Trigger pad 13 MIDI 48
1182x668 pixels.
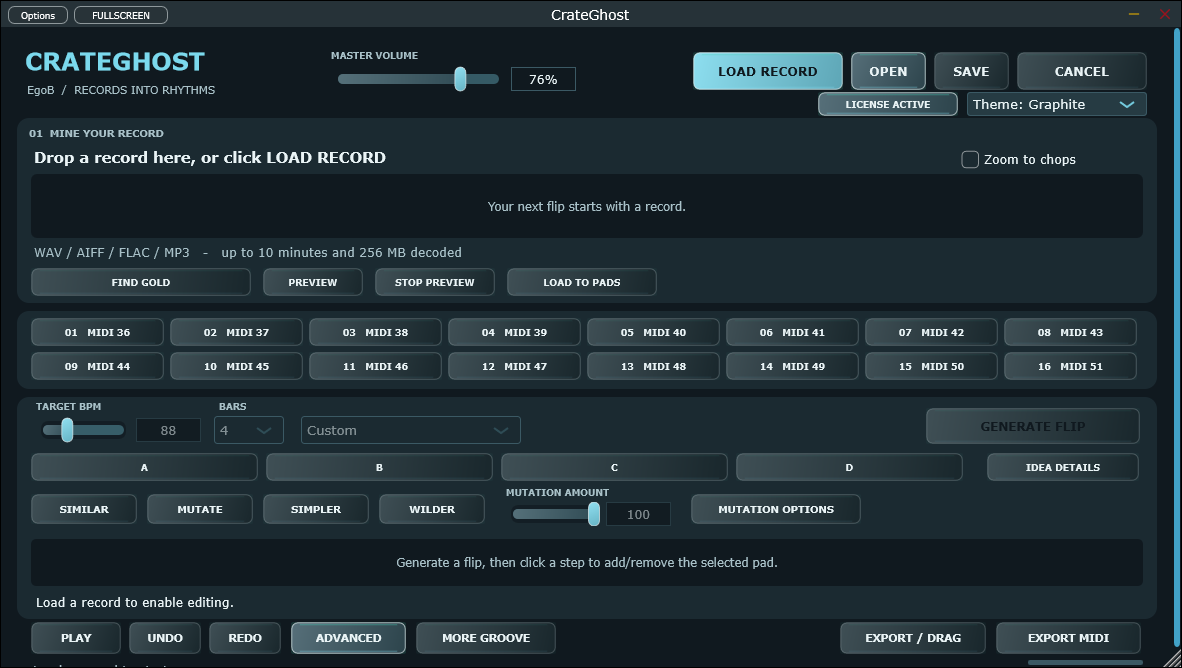pyautogui.click(x=654, y=366)
